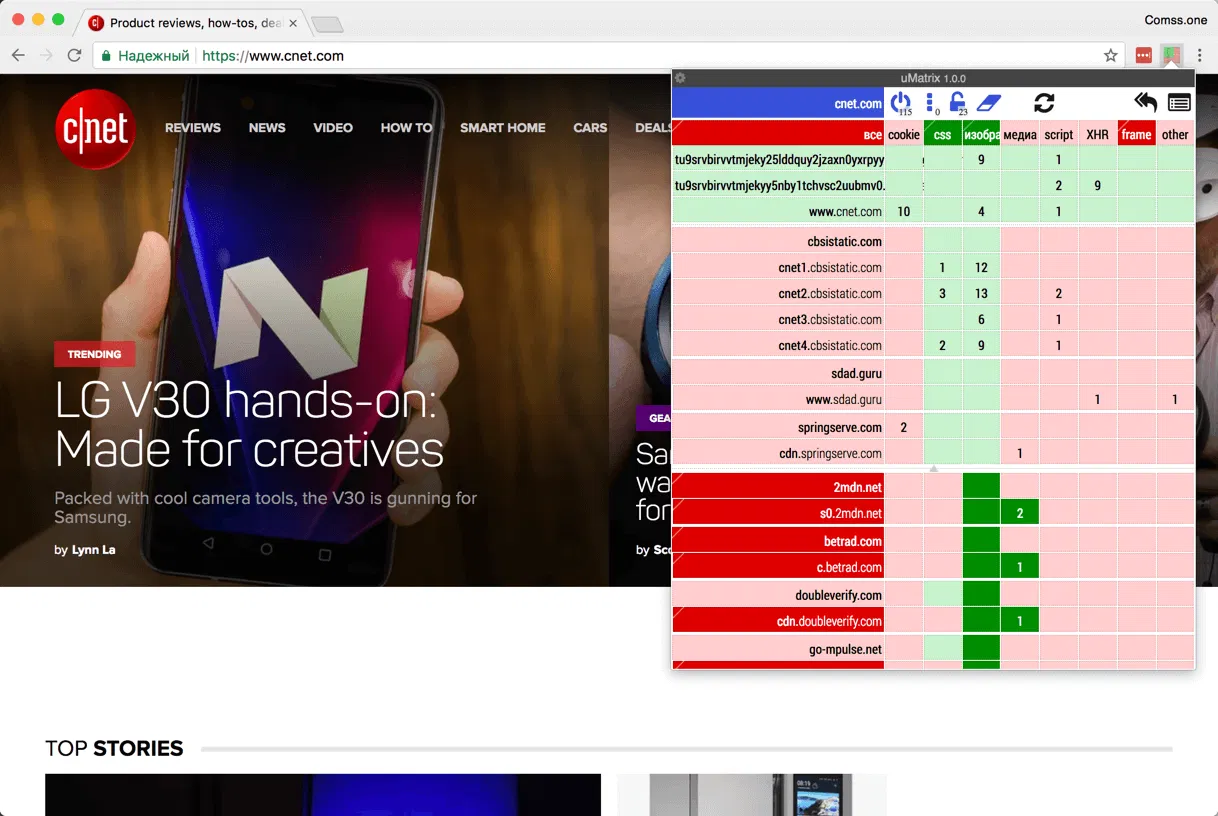This screenshot has width=1218, height=816.
Task: Click cnet2.cbsistatic.com image cell showing 13
Action: (x=981, y=293)
